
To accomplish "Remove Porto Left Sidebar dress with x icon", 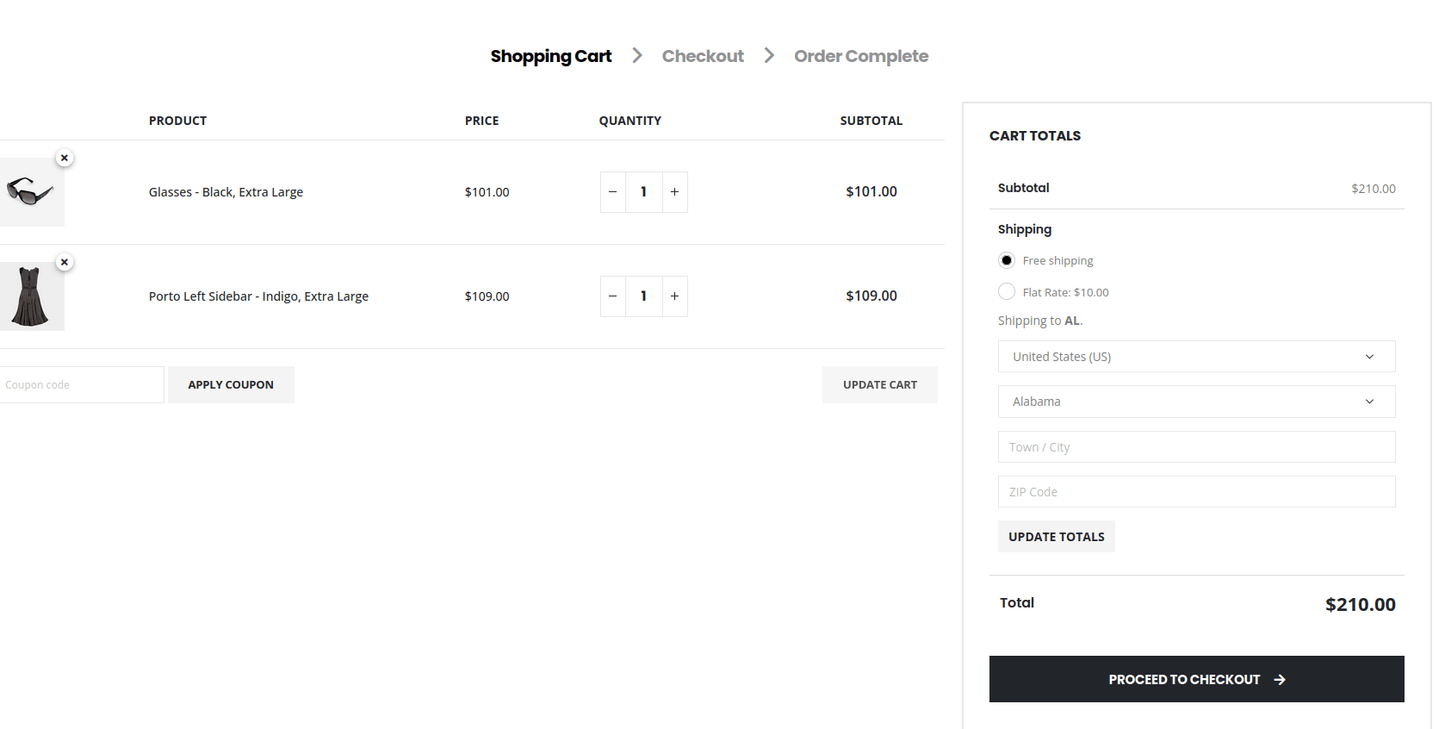I will [x=64, y=262].
